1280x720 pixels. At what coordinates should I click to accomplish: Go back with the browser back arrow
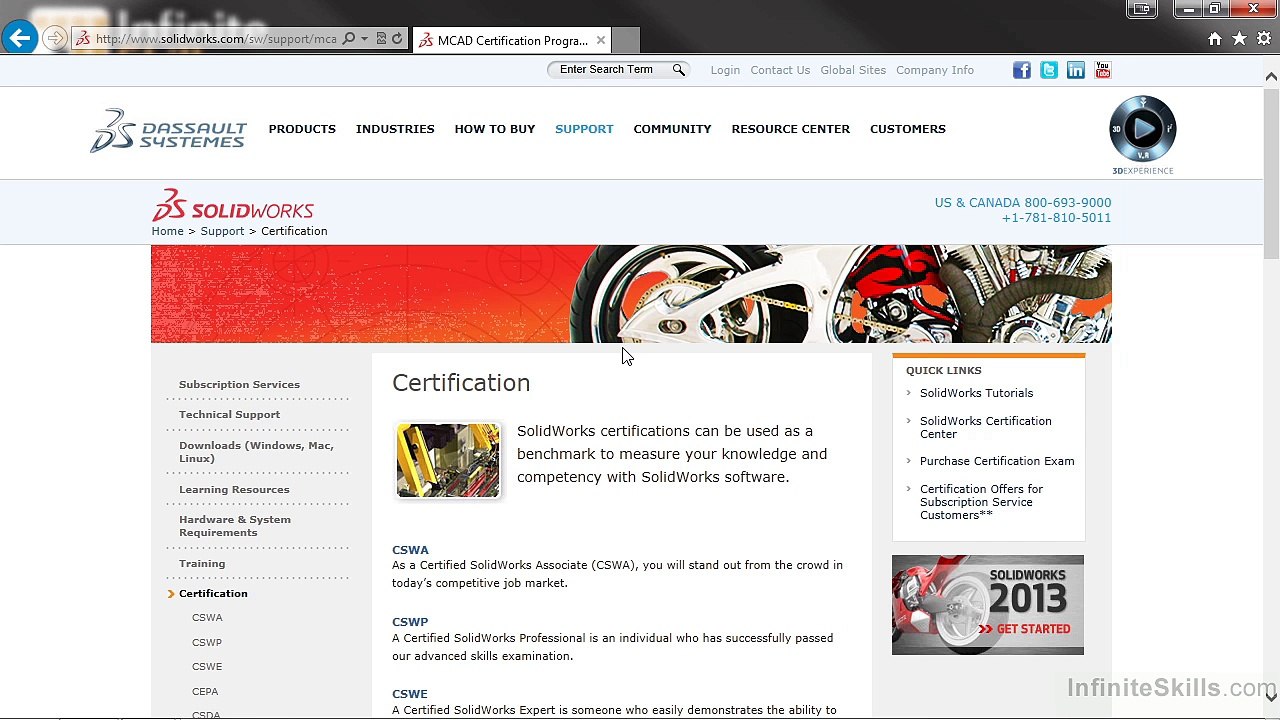tap(19, 39)
